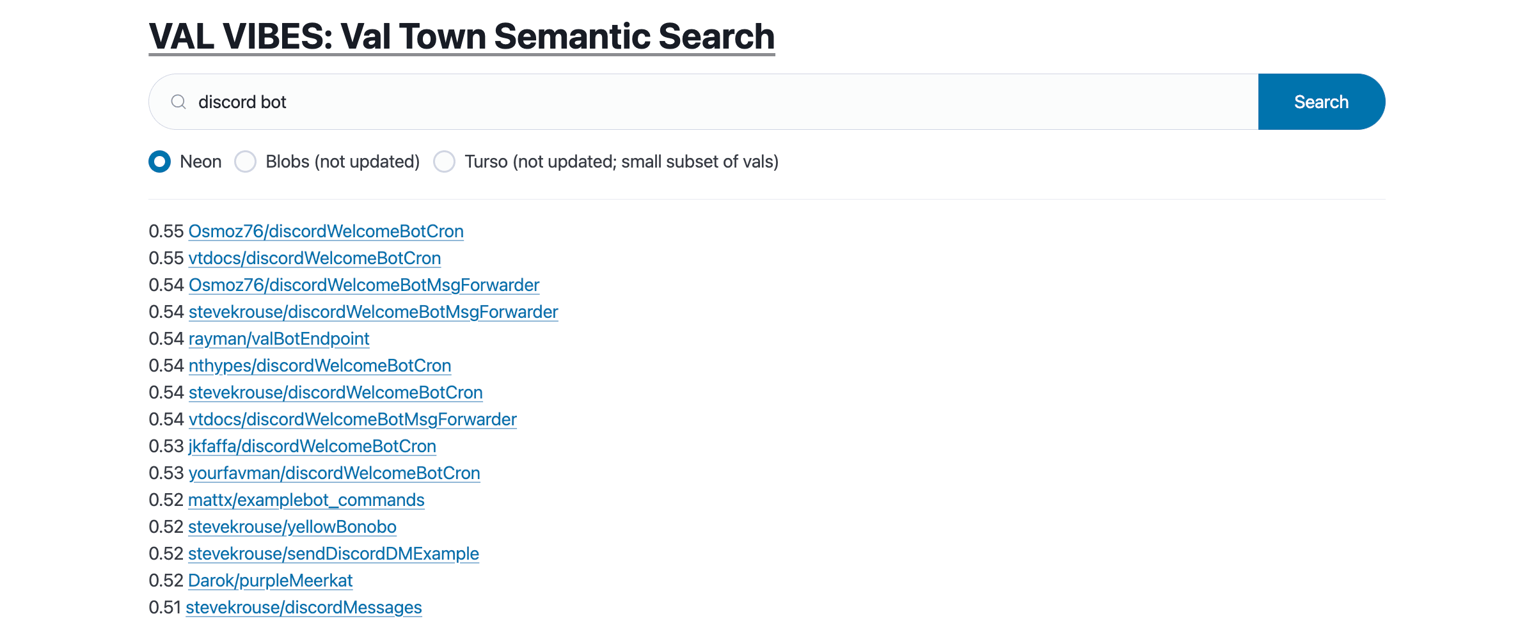Open Osmoz76/discordWelcomeBotCron result

[326, 231]
